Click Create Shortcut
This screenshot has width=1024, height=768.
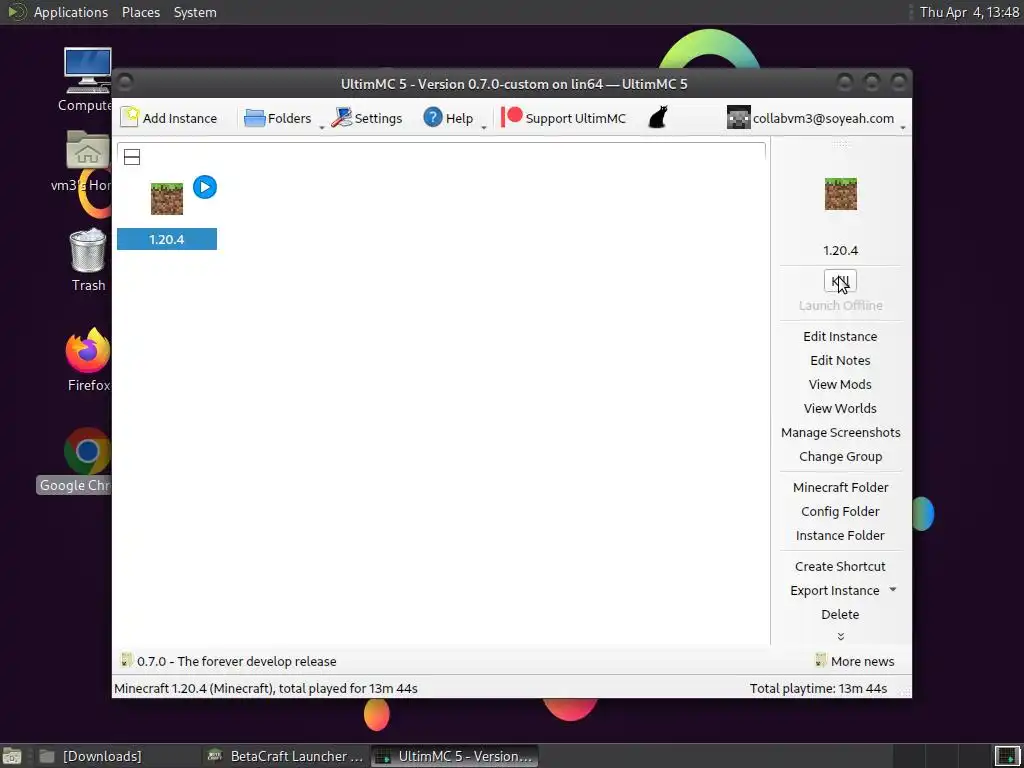point(840,566)
